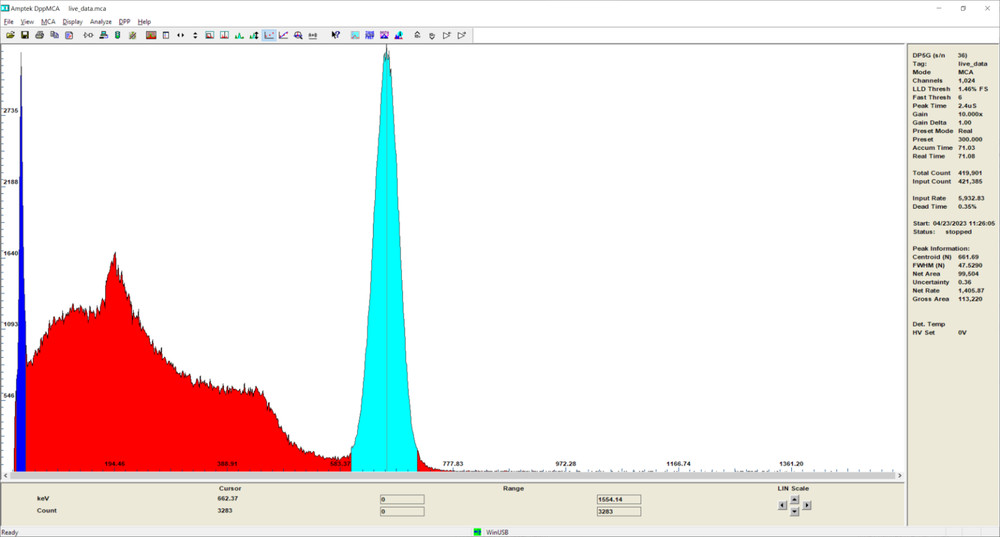Click the 'Net Area' value 99,504
Viewport: 1000px width, 537px height.
[x=968, y=274]
